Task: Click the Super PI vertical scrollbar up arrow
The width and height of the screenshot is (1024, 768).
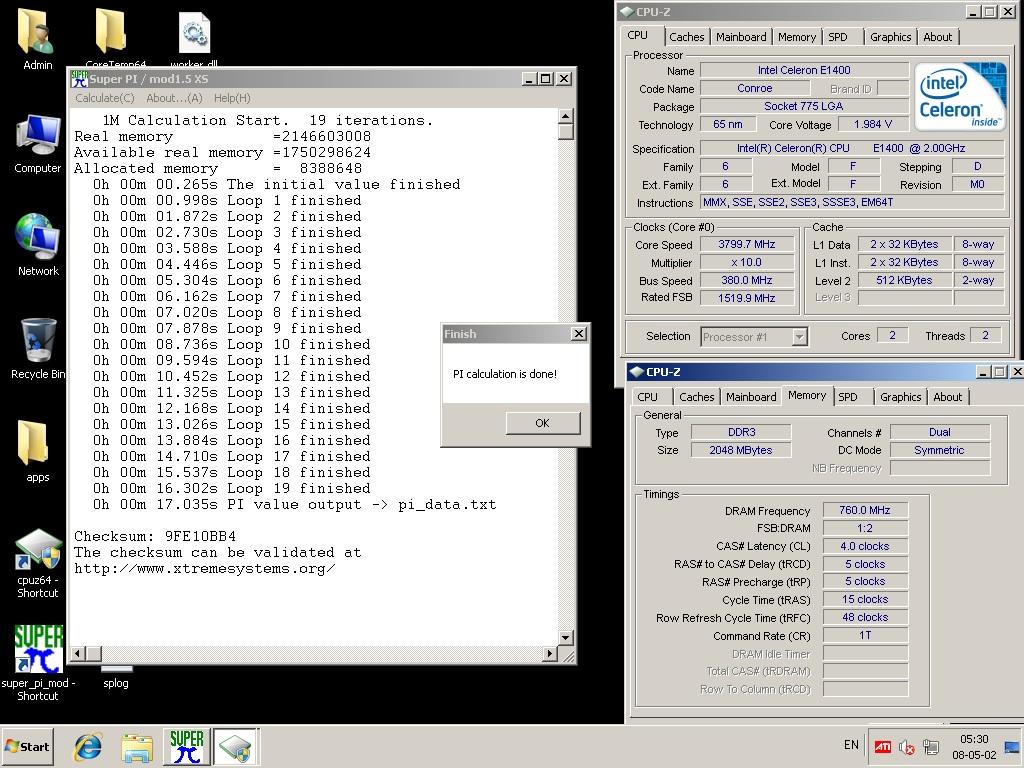Action: pyautogui.click(x=566, y=116)
